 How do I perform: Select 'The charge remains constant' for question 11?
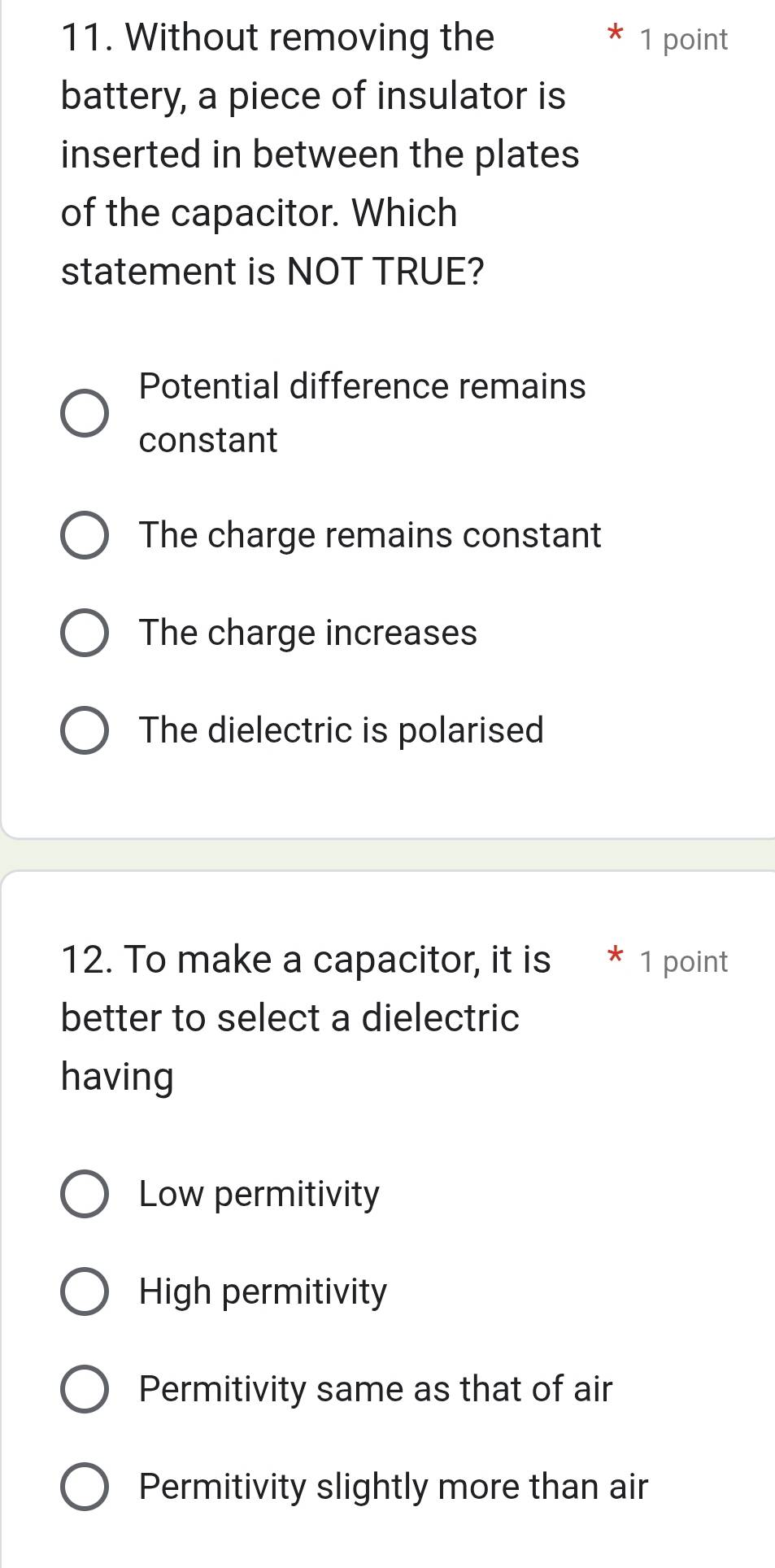pos(85,535)
